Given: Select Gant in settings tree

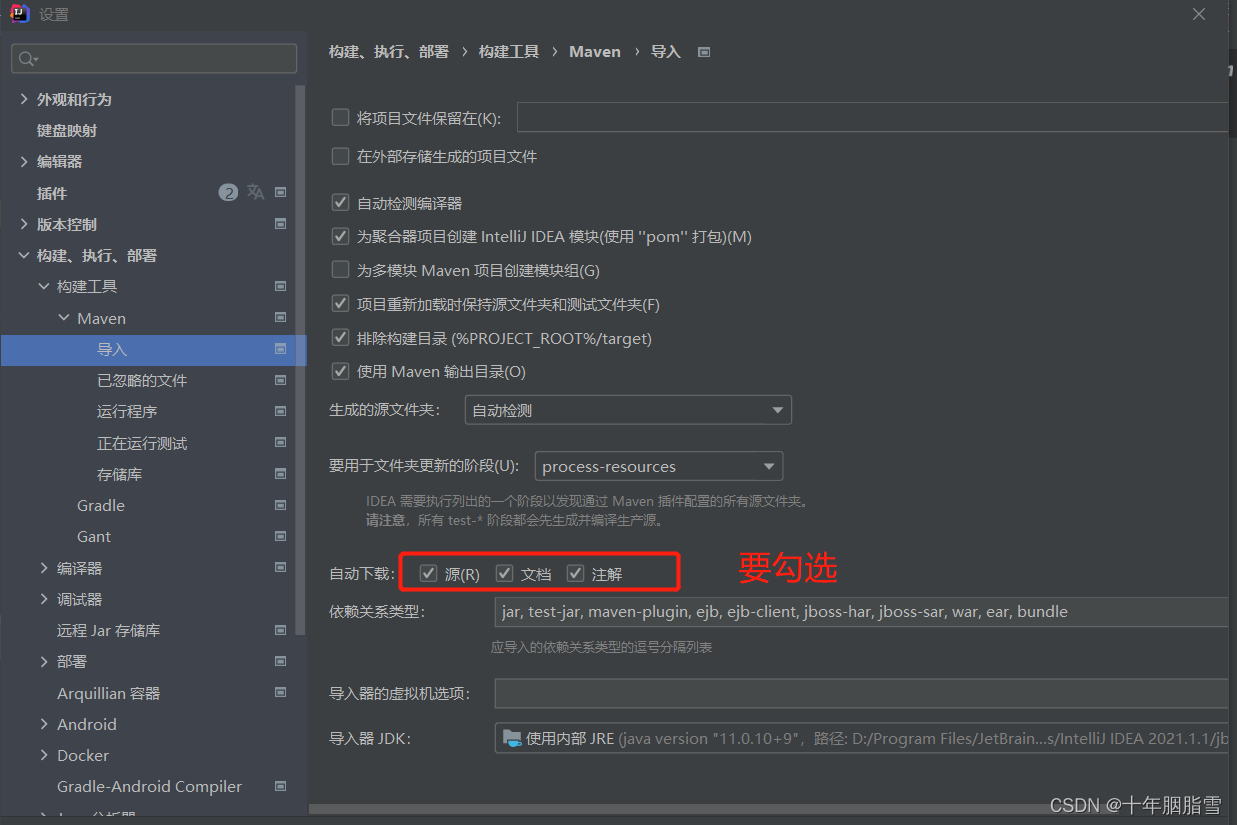Looking at the screenshot, I should tap(94, 536).
